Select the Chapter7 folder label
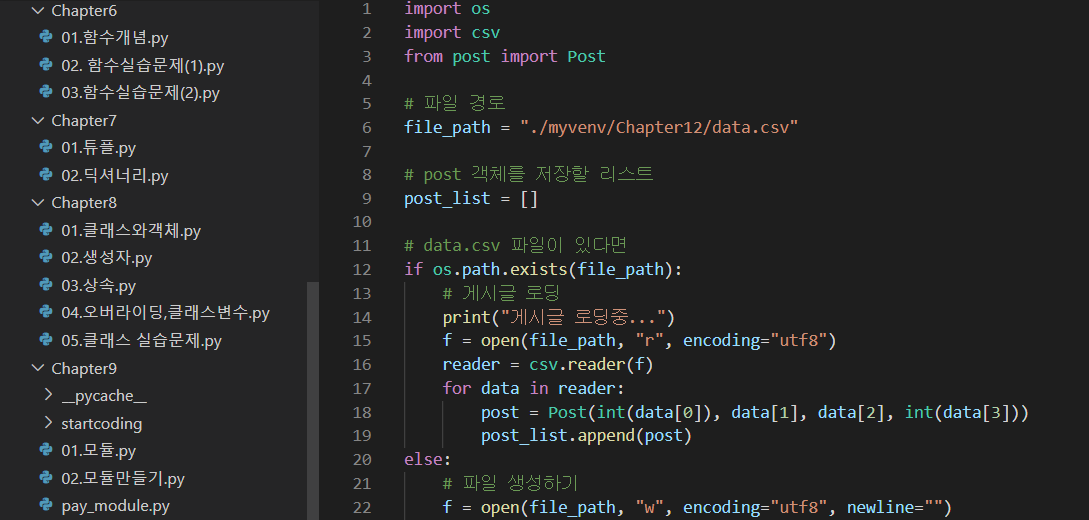The image size is (1089, 520). pos(84,121)
